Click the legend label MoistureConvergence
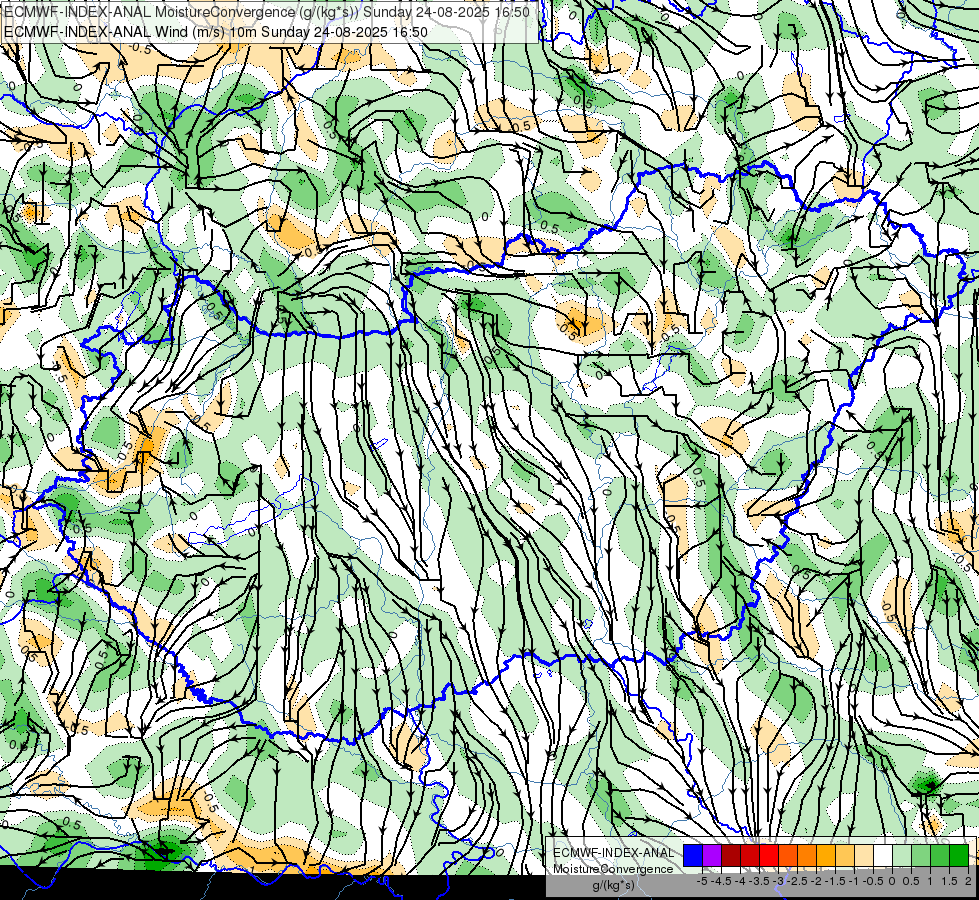Viewport: 979px width, 900px height. [x=613, y=869]
